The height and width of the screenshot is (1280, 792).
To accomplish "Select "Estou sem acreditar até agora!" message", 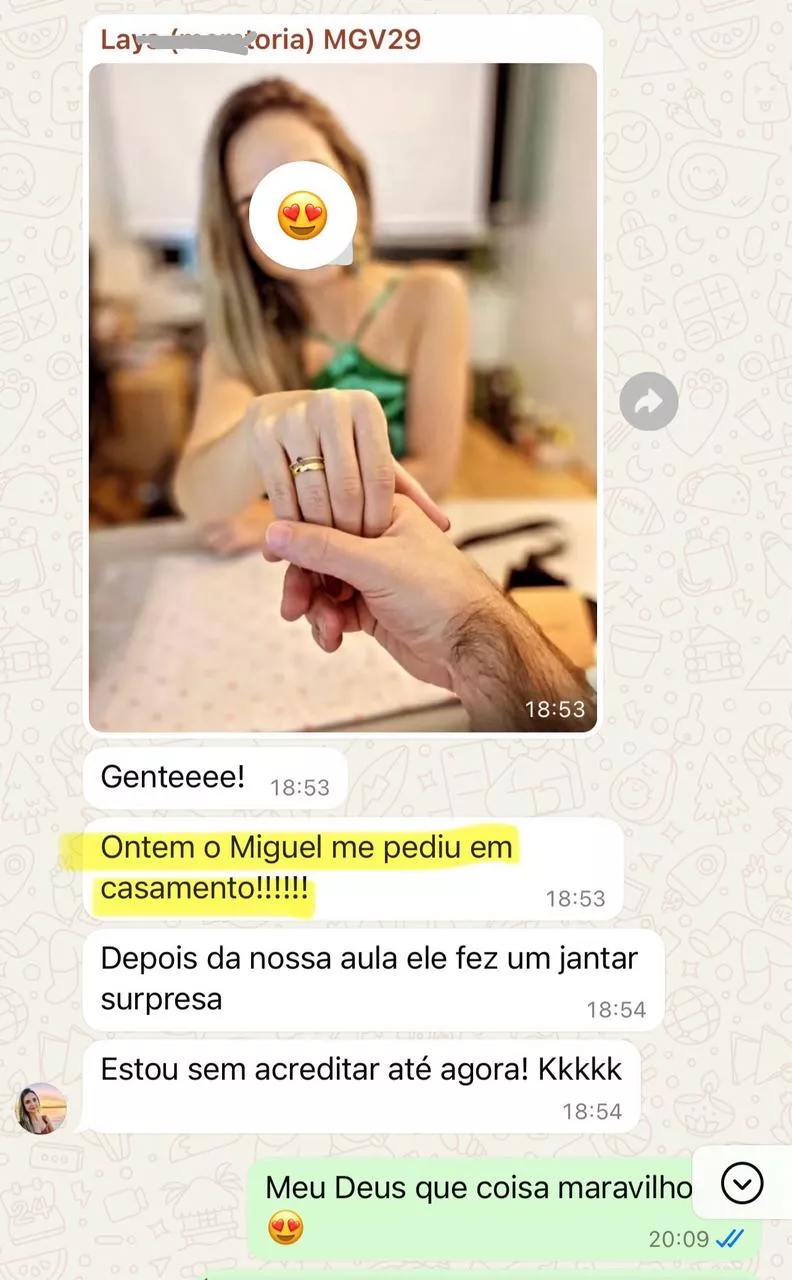I will click(x=361, y=1087).
